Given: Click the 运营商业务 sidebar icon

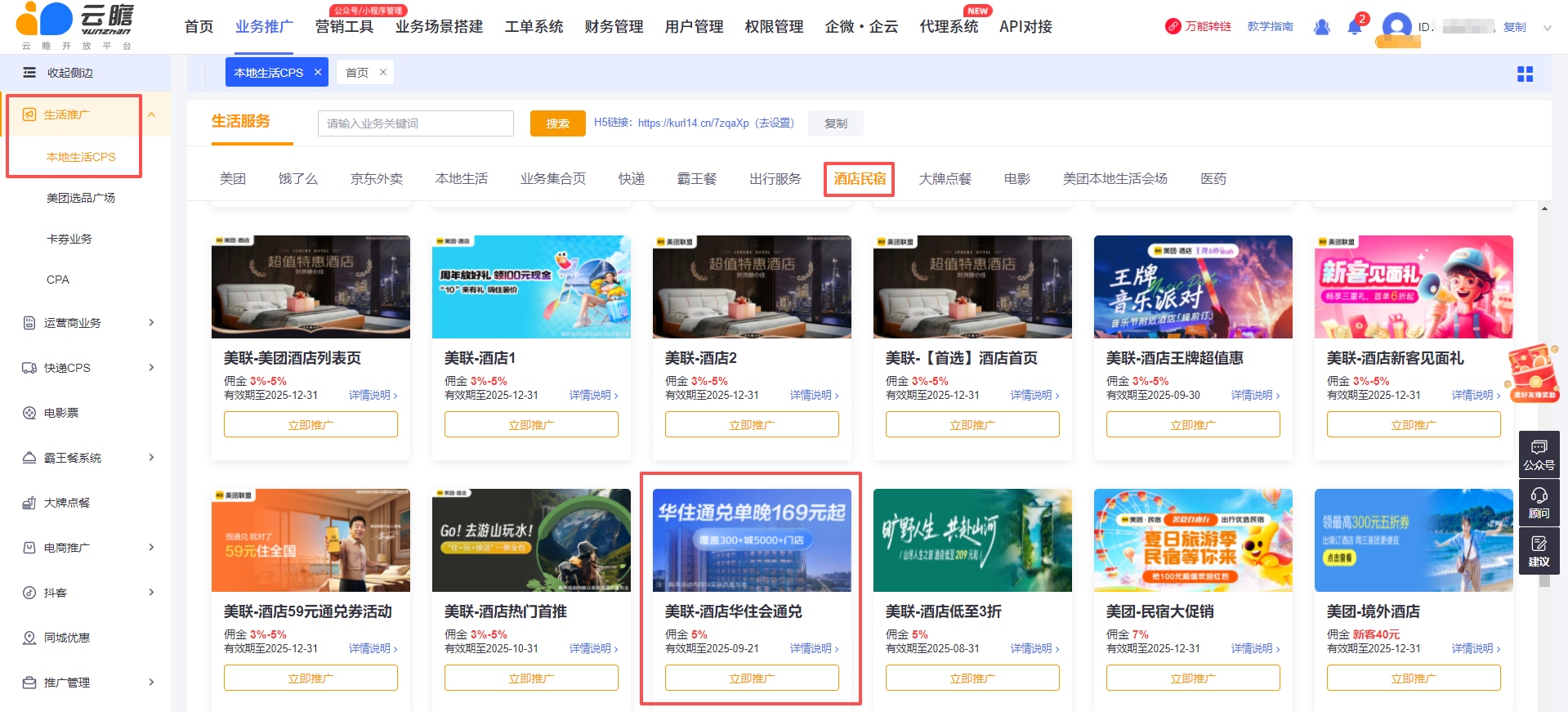Looking at the screenshot, I should tap(29, 323).
